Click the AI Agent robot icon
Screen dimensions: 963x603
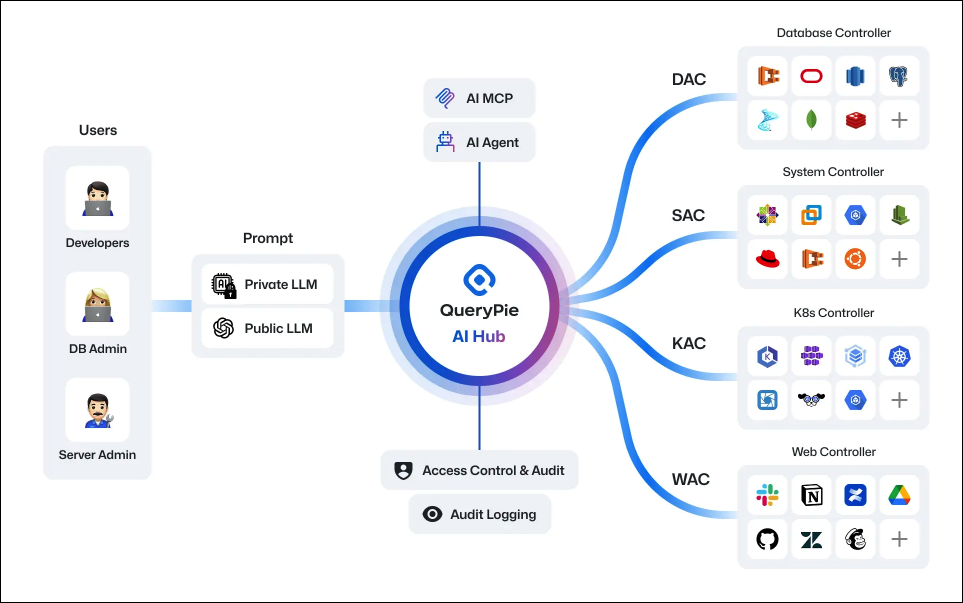[x=445, y=142]
